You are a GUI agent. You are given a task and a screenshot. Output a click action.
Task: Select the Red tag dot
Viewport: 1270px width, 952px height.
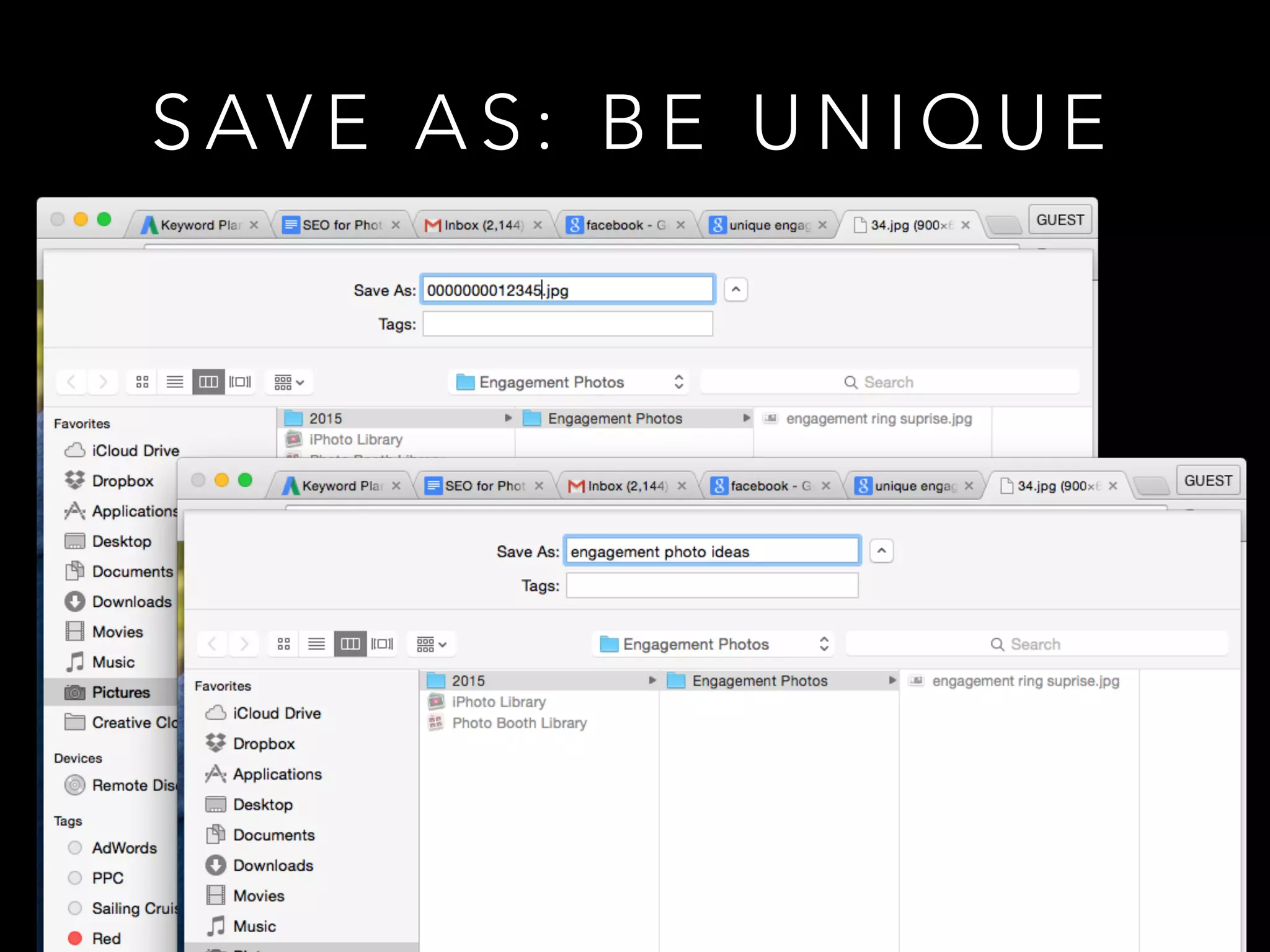point(75,938)
